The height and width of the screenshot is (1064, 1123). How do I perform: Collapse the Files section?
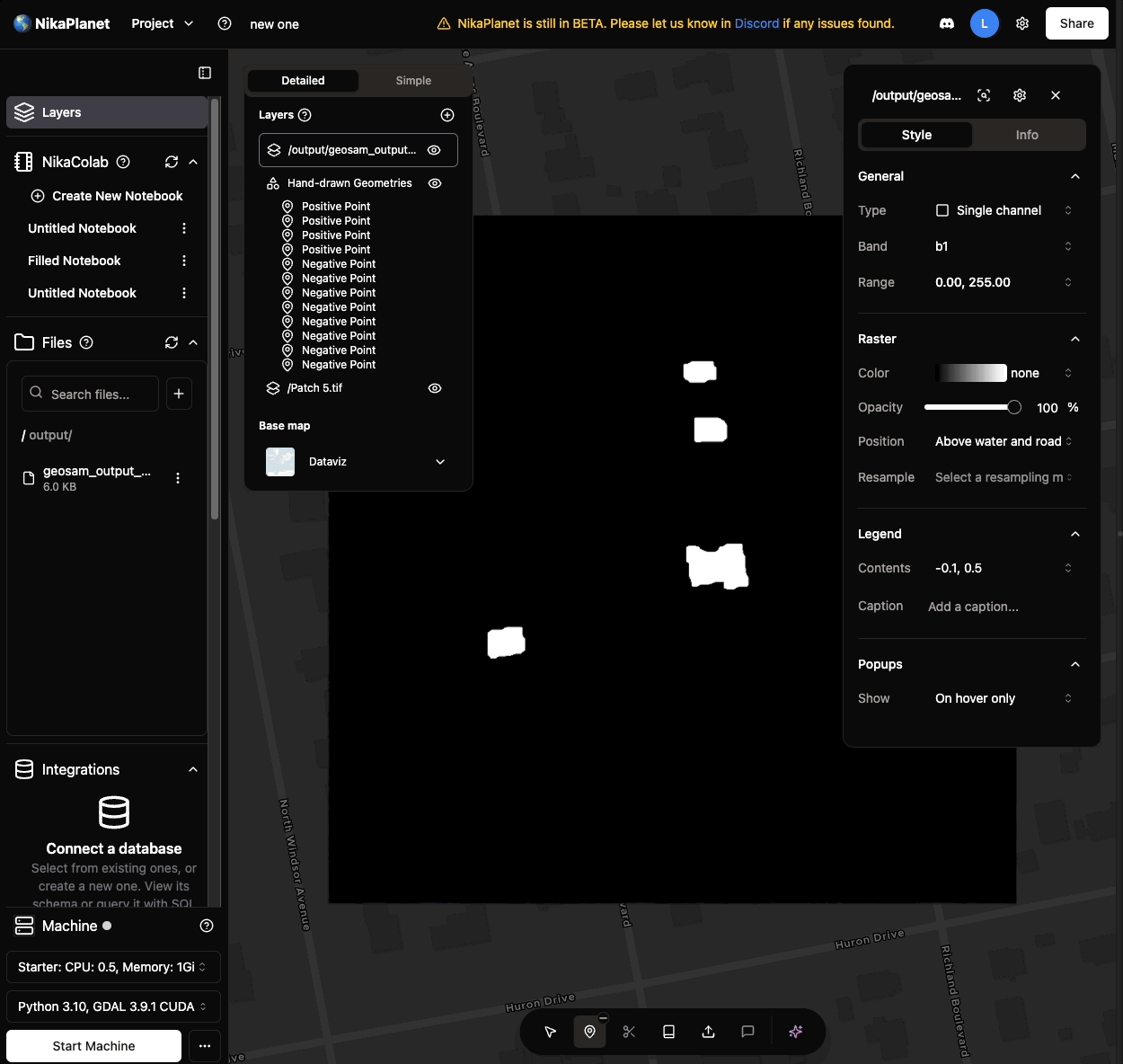[x=193, y=342]
